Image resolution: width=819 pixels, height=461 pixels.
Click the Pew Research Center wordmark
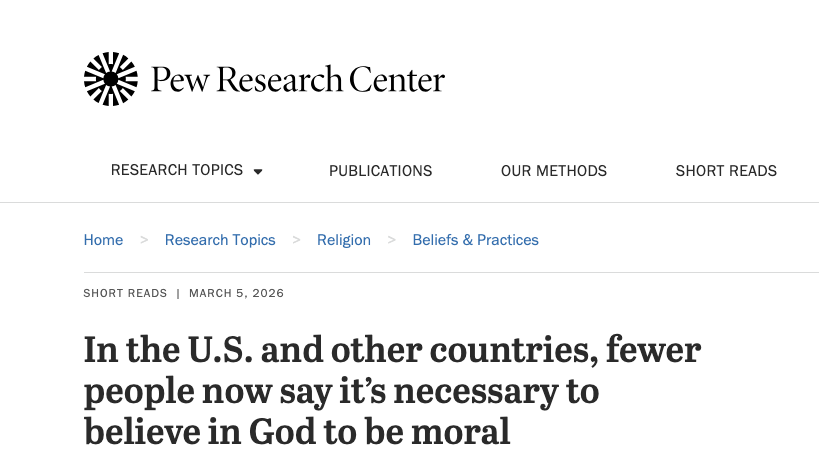tap(298, 79)
